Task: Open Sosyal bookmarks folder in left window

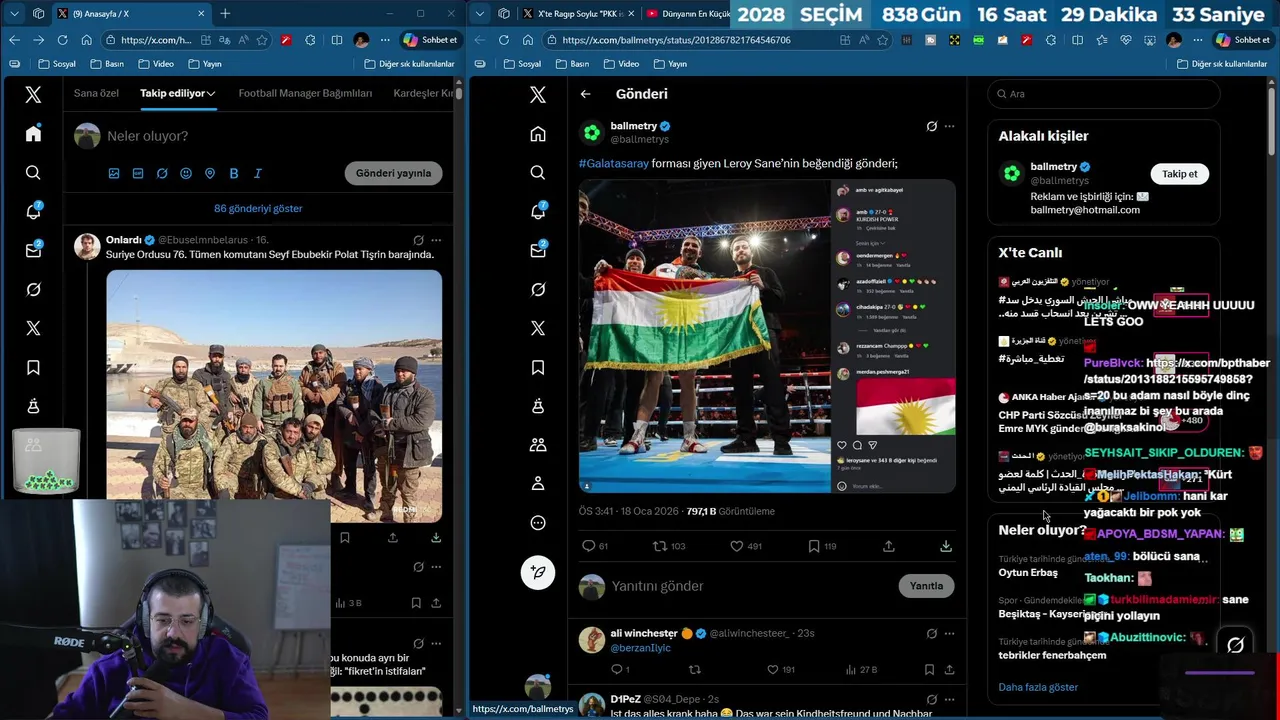Action: point(56,64)
